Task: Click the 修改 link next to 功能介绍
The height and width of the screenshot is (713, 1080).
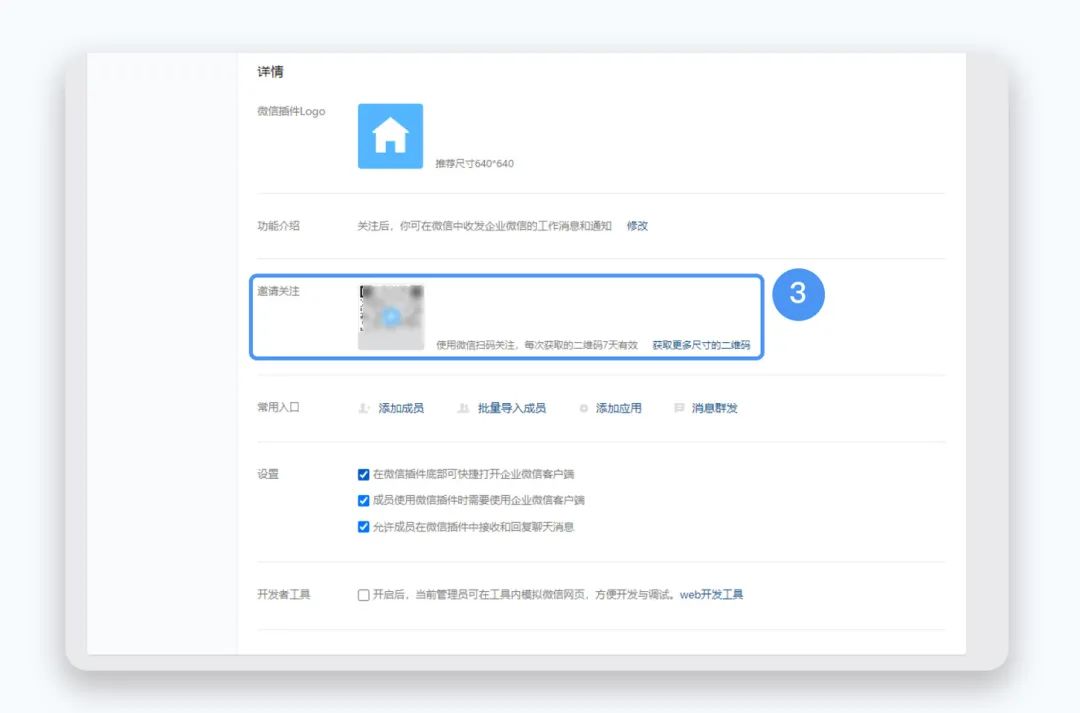Action: point(637,226)
